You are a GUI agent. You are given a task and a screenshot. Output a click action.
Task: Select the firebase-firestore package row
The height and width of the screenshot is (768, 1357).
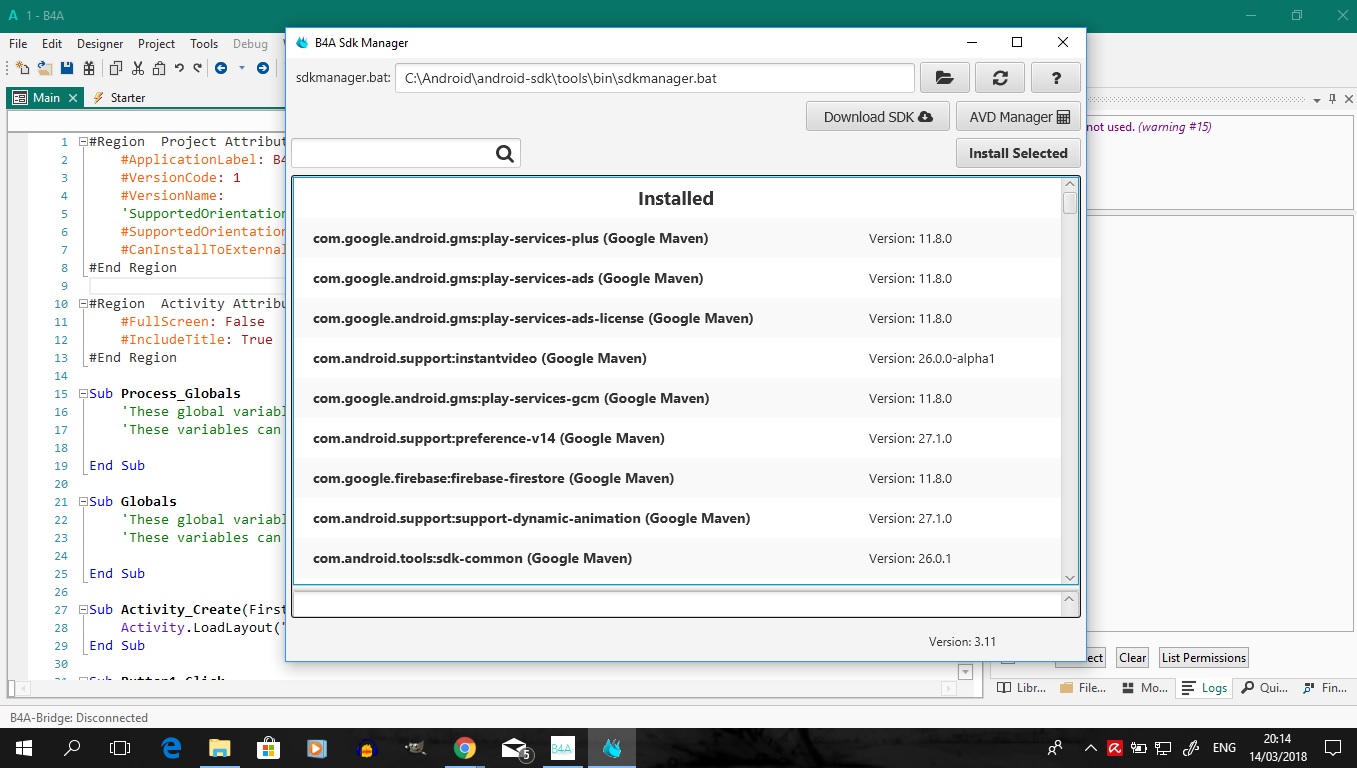tap(677, 478)
